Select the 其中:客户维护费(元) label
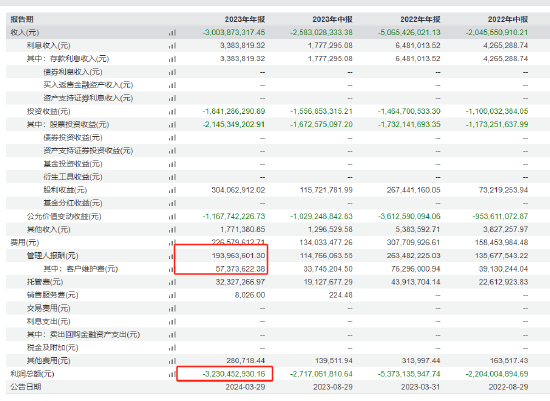Viewport: 550px width, 401px height. [81, 269]
